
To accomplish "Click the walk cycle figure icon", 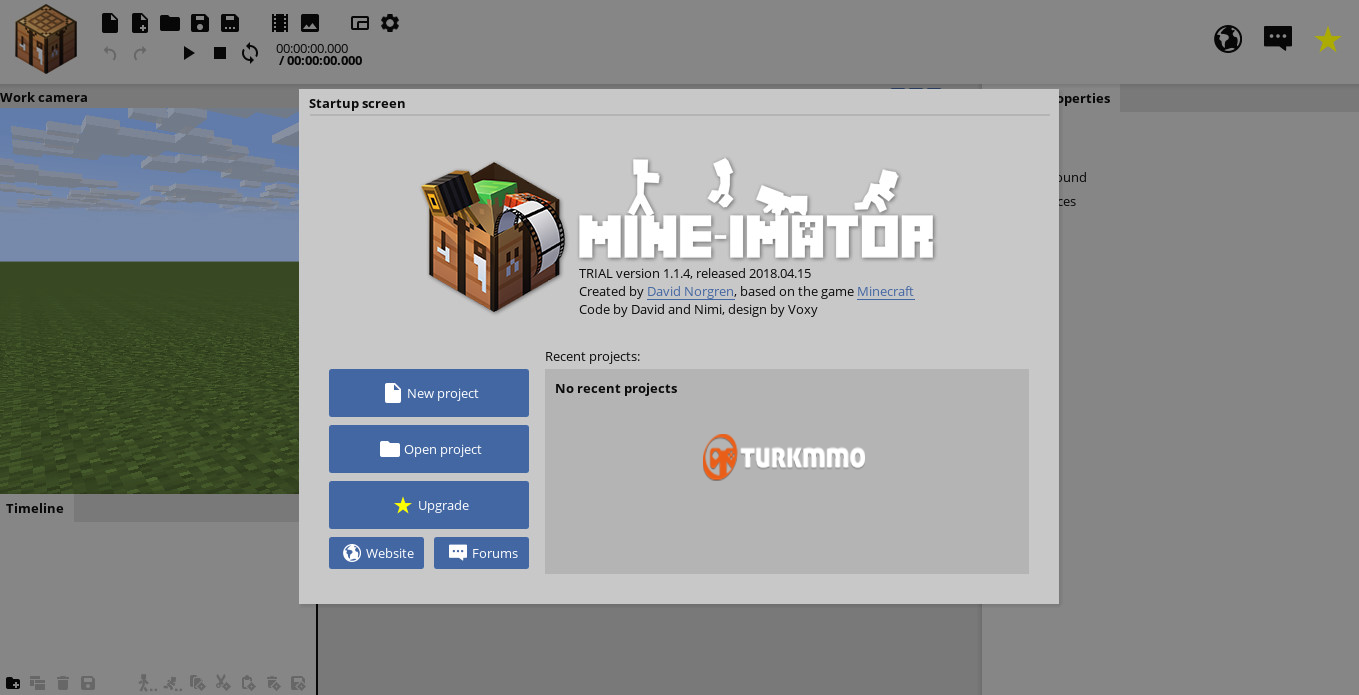I will pyautogui.click(x=147, y=683).
